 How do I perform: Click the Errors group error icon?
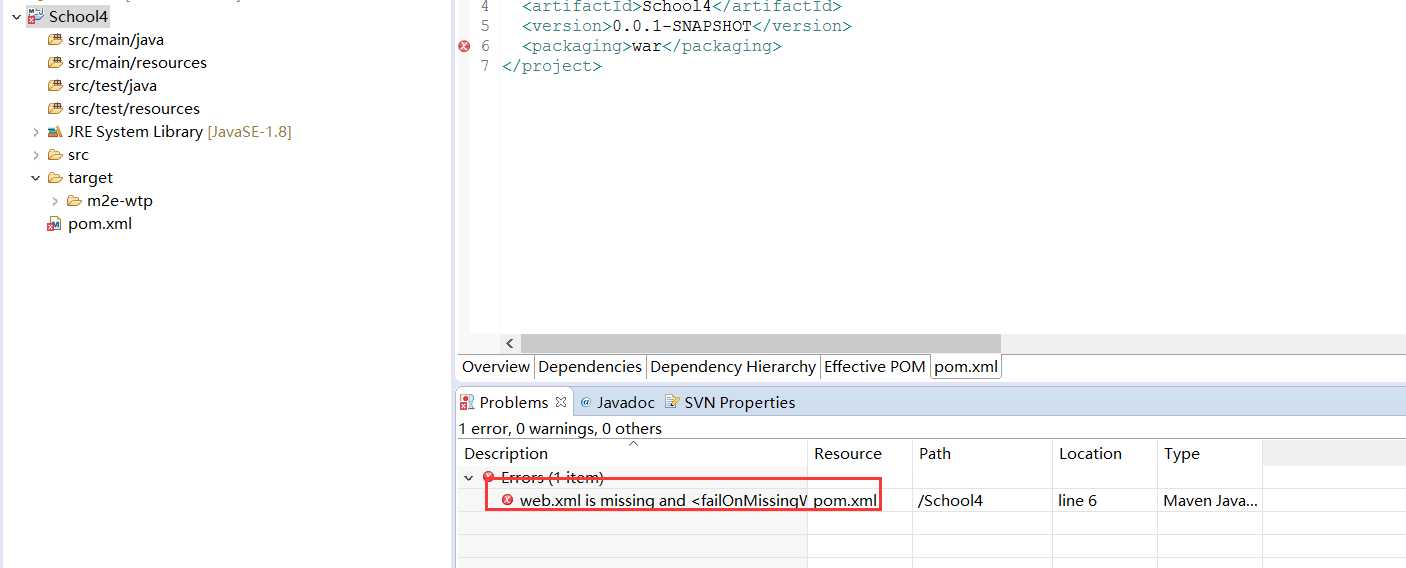tap(489, 478)
